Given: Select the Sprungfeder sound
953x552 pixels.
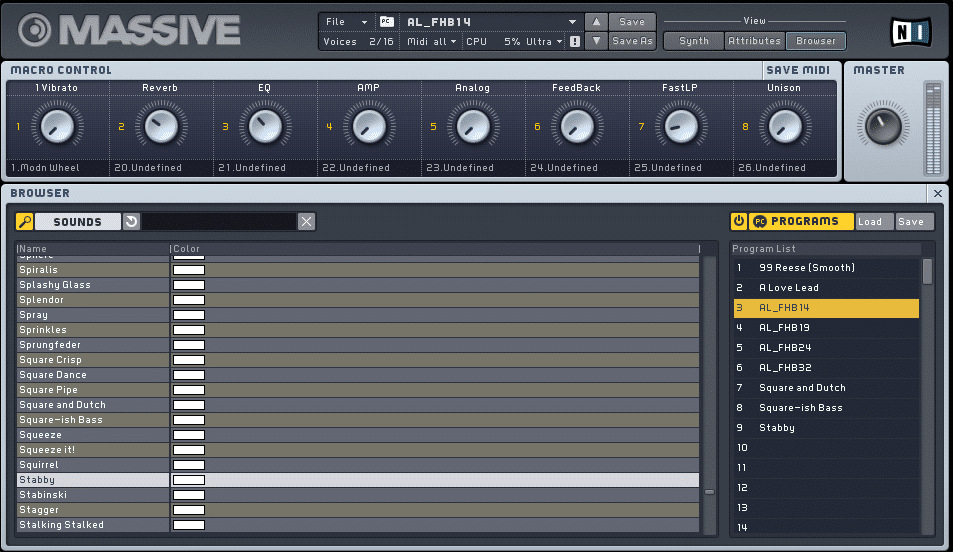Looking at the screenshot, I should 357,345.
